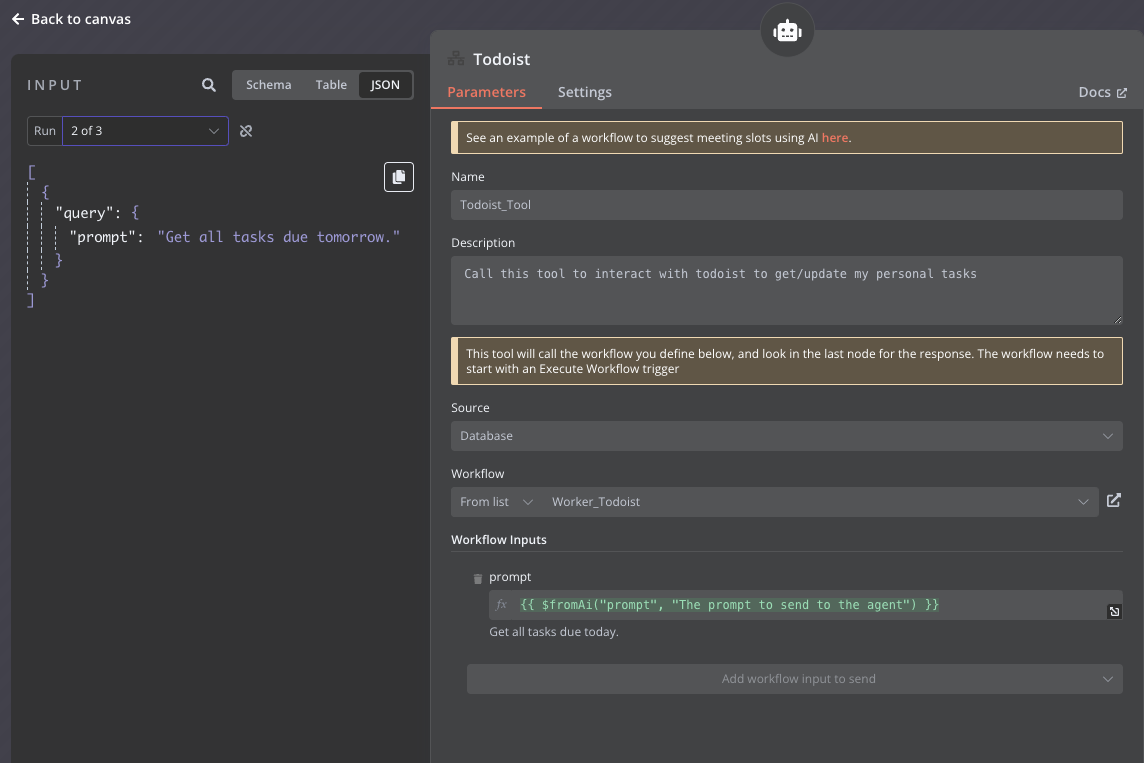Screen dimensions: 1144x763
Task: Click the Workflow Inputs heading
Action: pyautogui.click(x=499, y=540)
